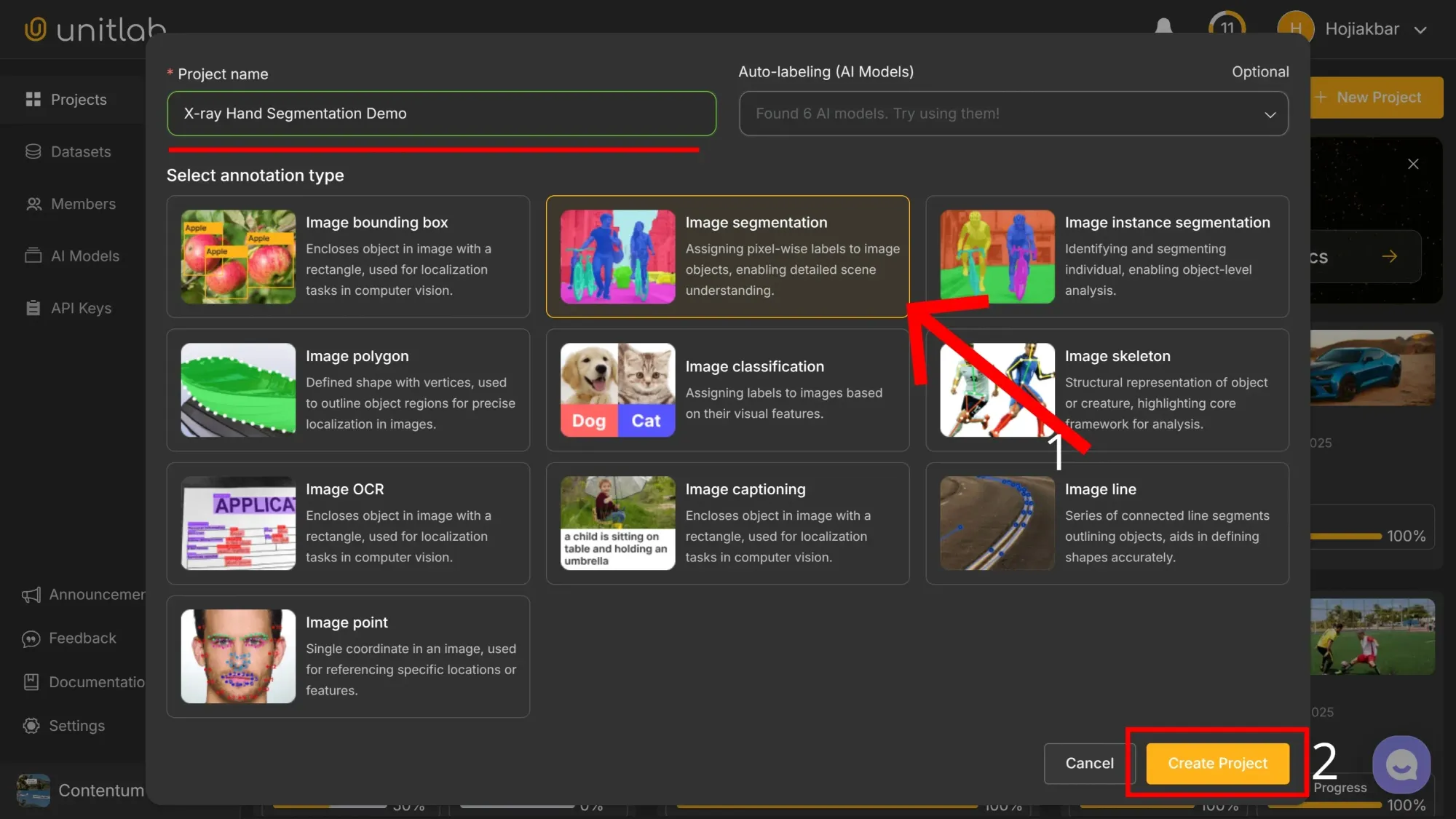Select Image skeleton annotation type
This screenshot has height=819, width=1456.
(1107, 390)
